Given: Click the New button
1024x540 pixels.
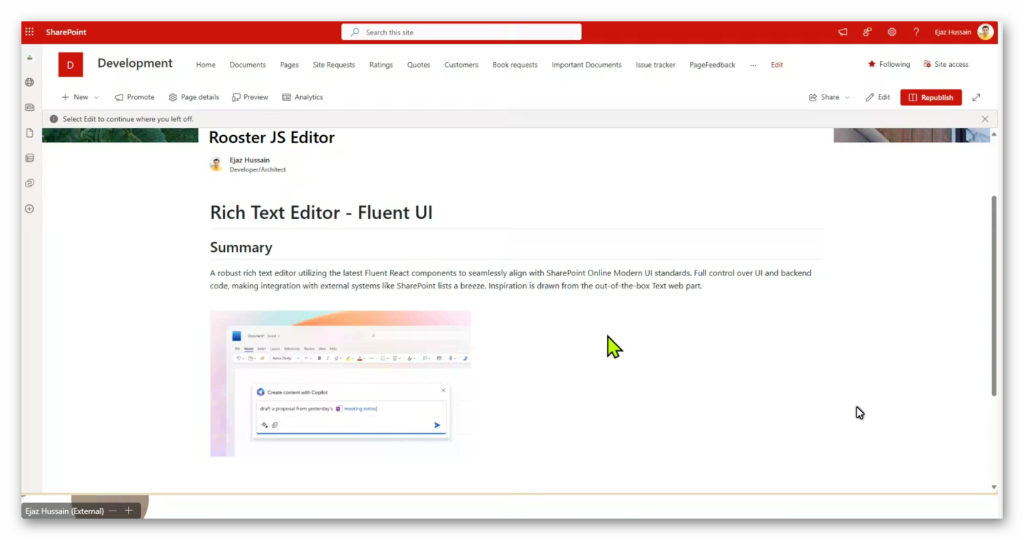Looking at the screenshot, I should pyautogui.click(x=75, y=97).
